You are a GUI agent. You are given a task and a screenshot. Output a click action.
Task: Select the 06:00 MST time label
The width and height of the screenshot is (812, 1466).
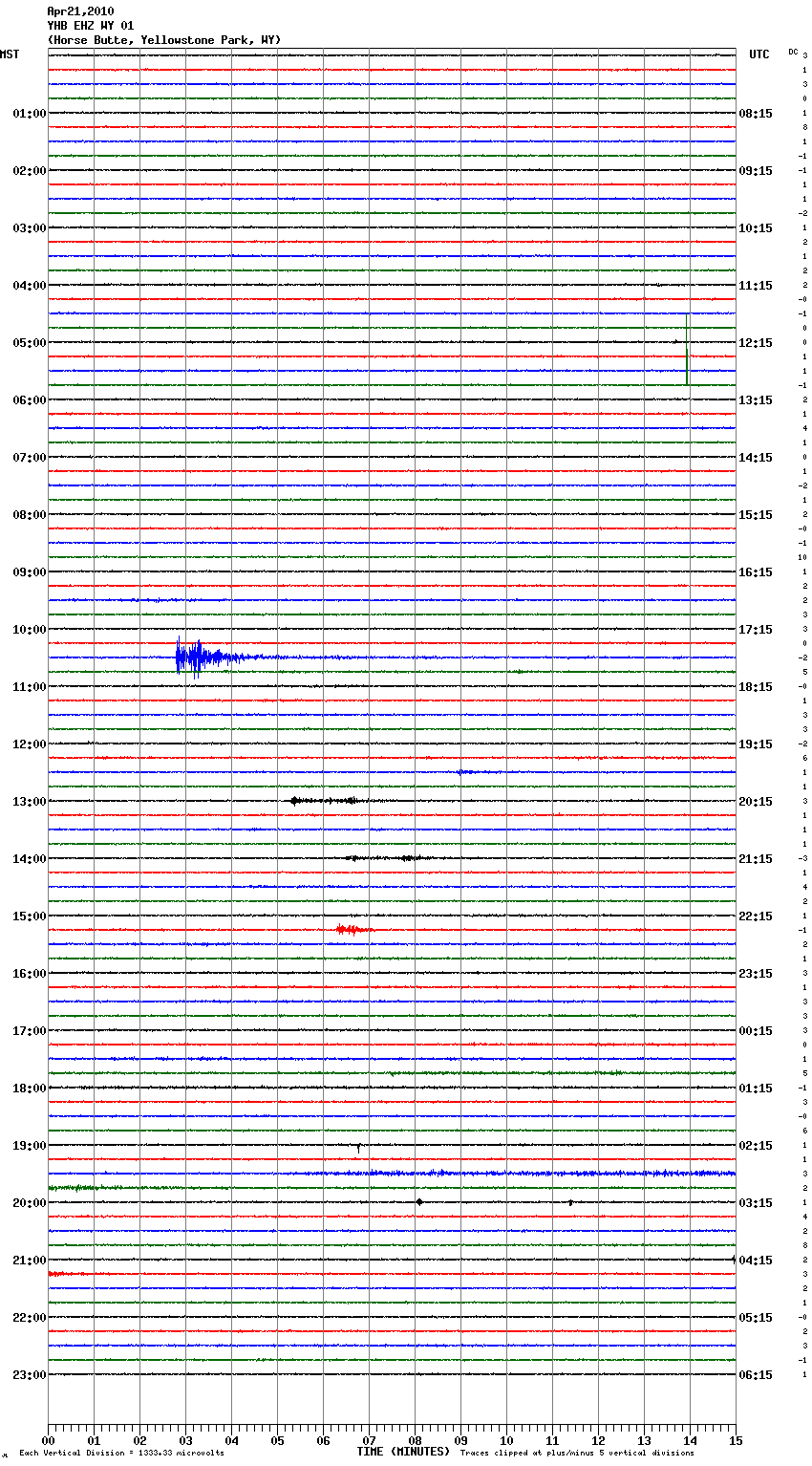pyautogui.click(x=30, y=400)
